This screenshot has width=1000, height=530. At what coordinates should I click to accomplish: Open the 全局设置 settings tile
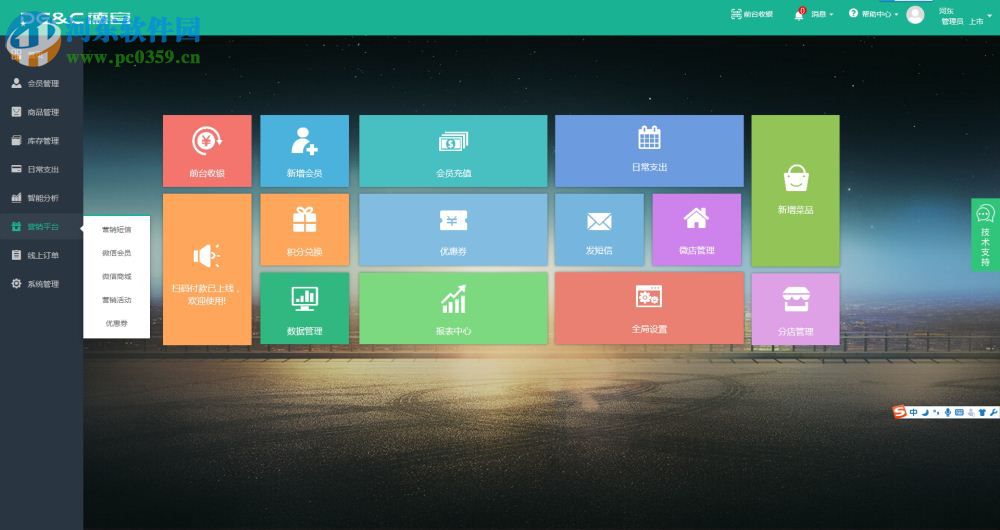pyautogui.click(x=649, y=308)
